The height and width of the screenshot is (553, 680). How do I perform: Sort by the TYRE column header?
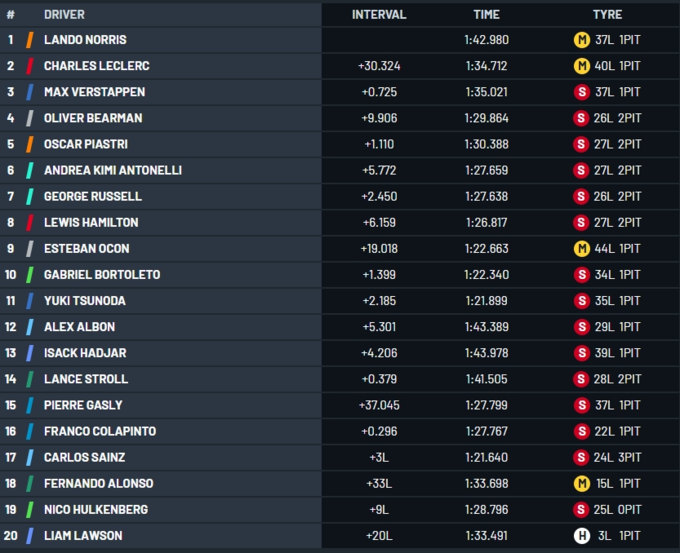pos(607,15)
